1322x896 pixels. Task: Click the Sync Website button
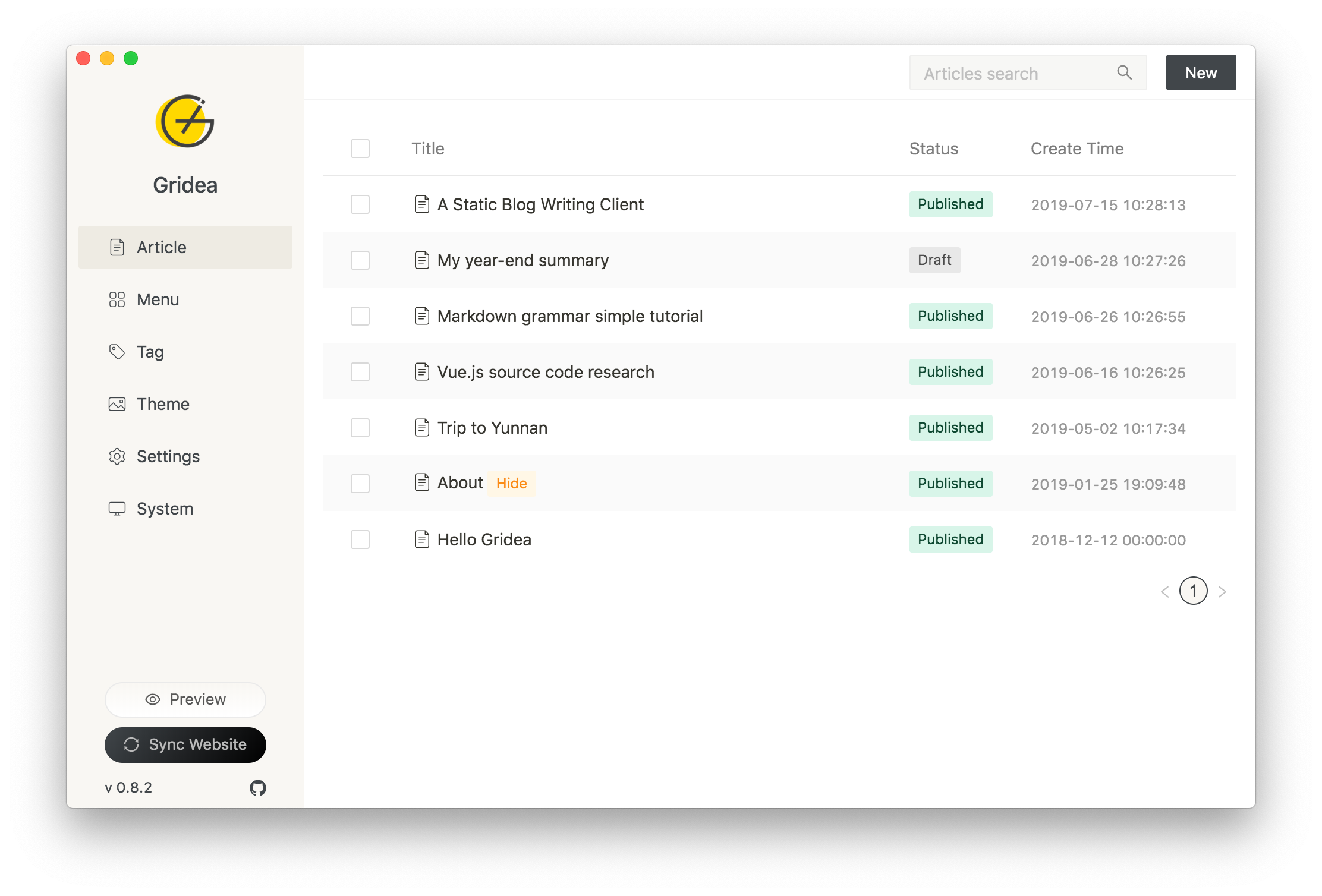point(185,744)
